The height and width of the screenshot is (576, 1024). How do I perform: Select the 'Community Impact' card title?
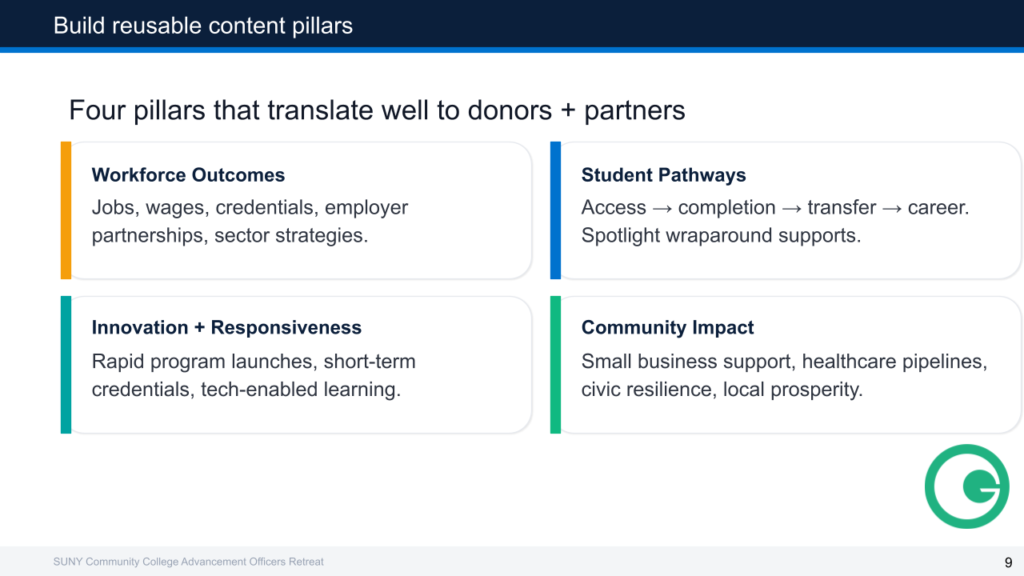click(667, 328)
